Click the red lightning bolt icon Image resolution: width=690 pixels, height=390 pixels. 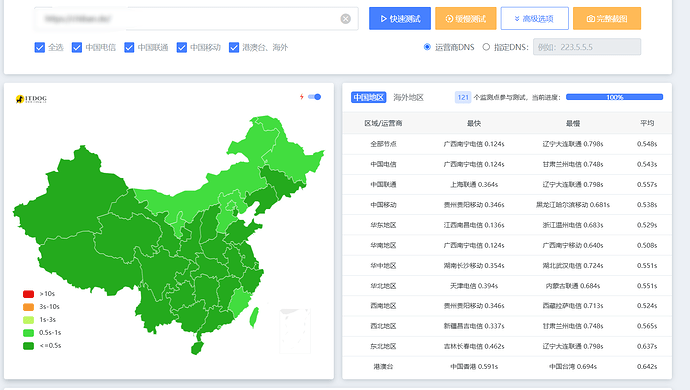coord(301,97)
